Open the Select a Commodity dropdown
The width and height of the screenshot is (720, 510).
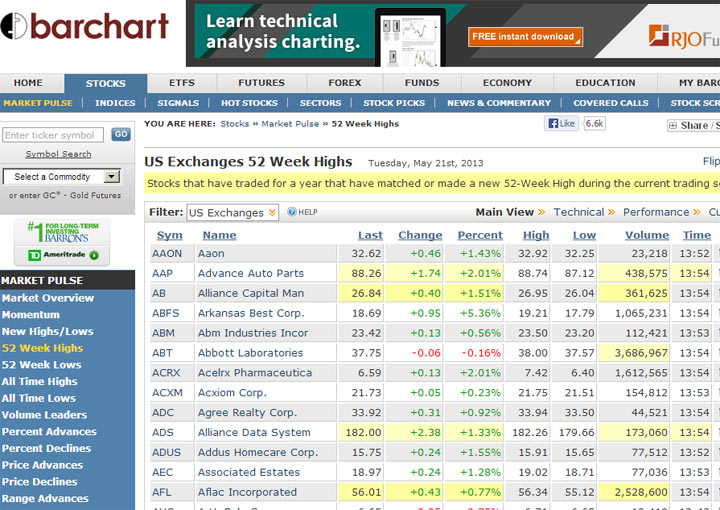tap(62, 177)
